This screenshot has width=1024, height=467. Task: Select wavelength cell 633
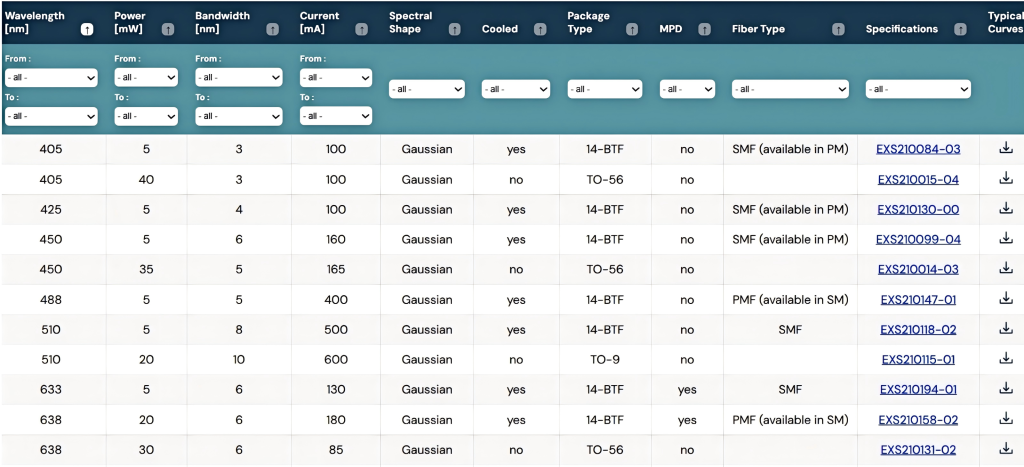pyautogui.click(x=51, y=390)
